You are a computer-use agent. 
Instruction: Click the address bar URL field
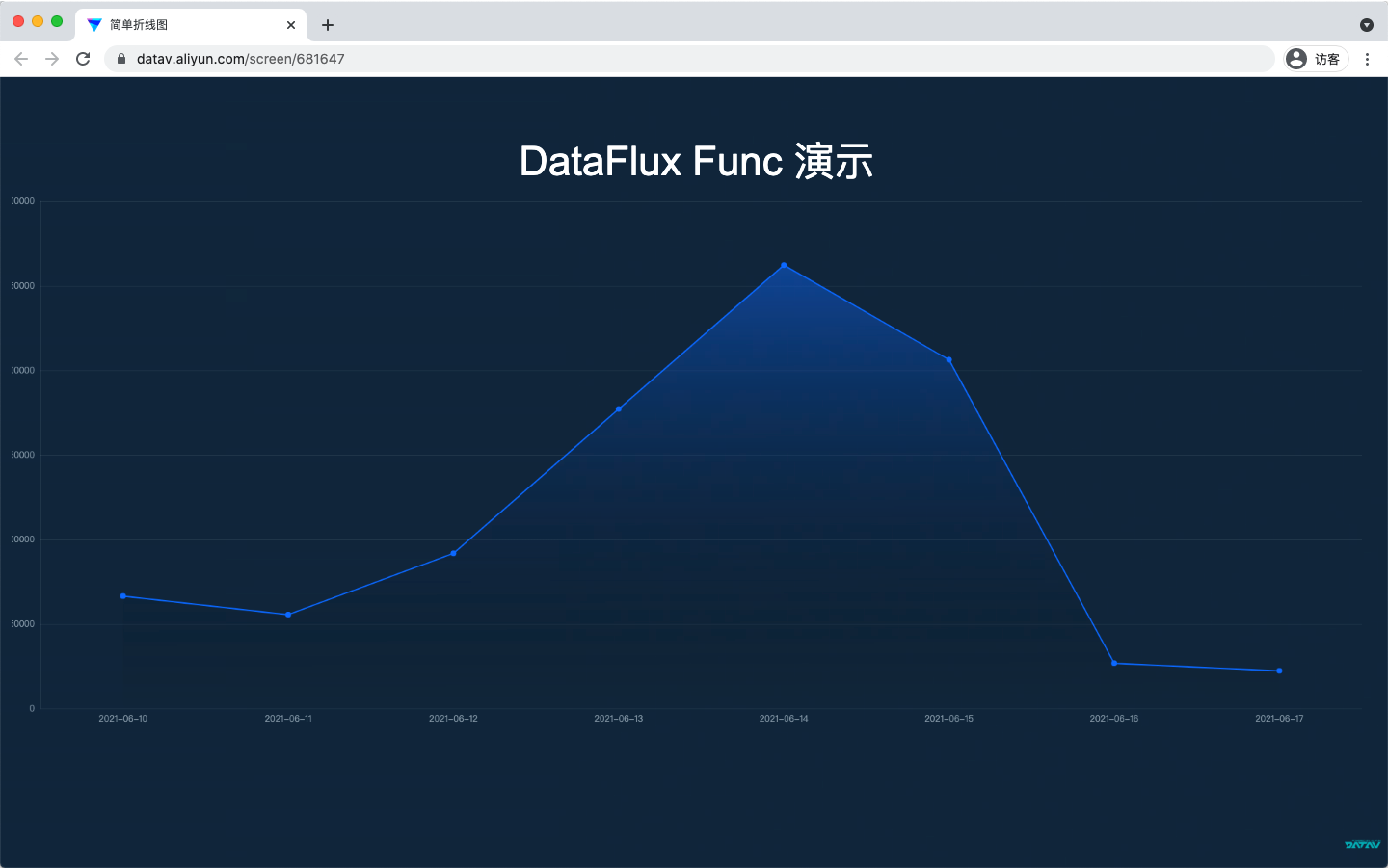[689, 59]
